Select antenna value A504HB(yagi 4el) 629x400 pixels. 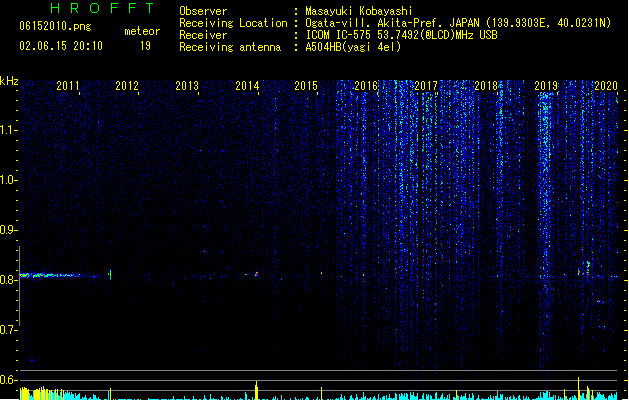(353, 47)
